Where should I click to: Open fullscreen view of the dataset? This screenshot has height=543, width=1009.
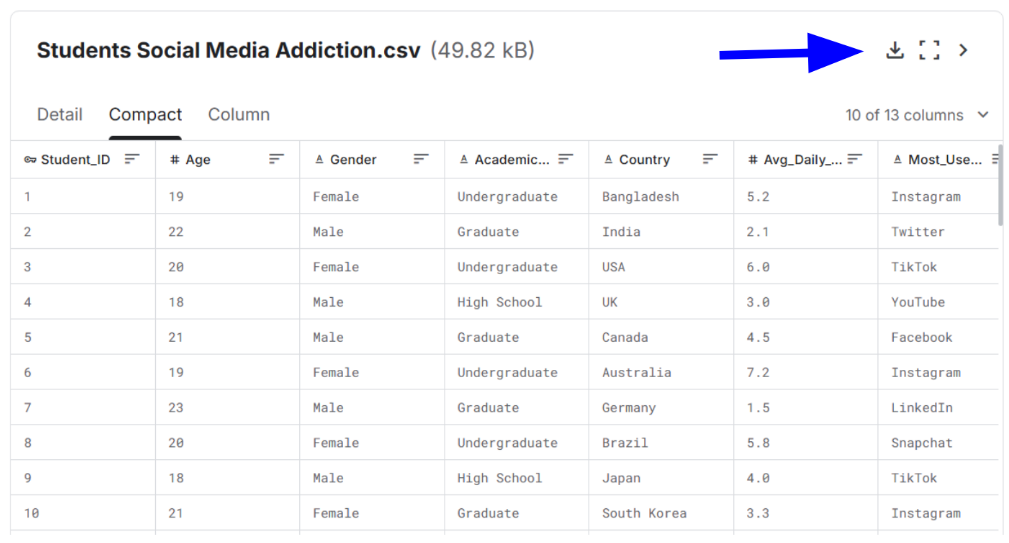coord(929,50)
